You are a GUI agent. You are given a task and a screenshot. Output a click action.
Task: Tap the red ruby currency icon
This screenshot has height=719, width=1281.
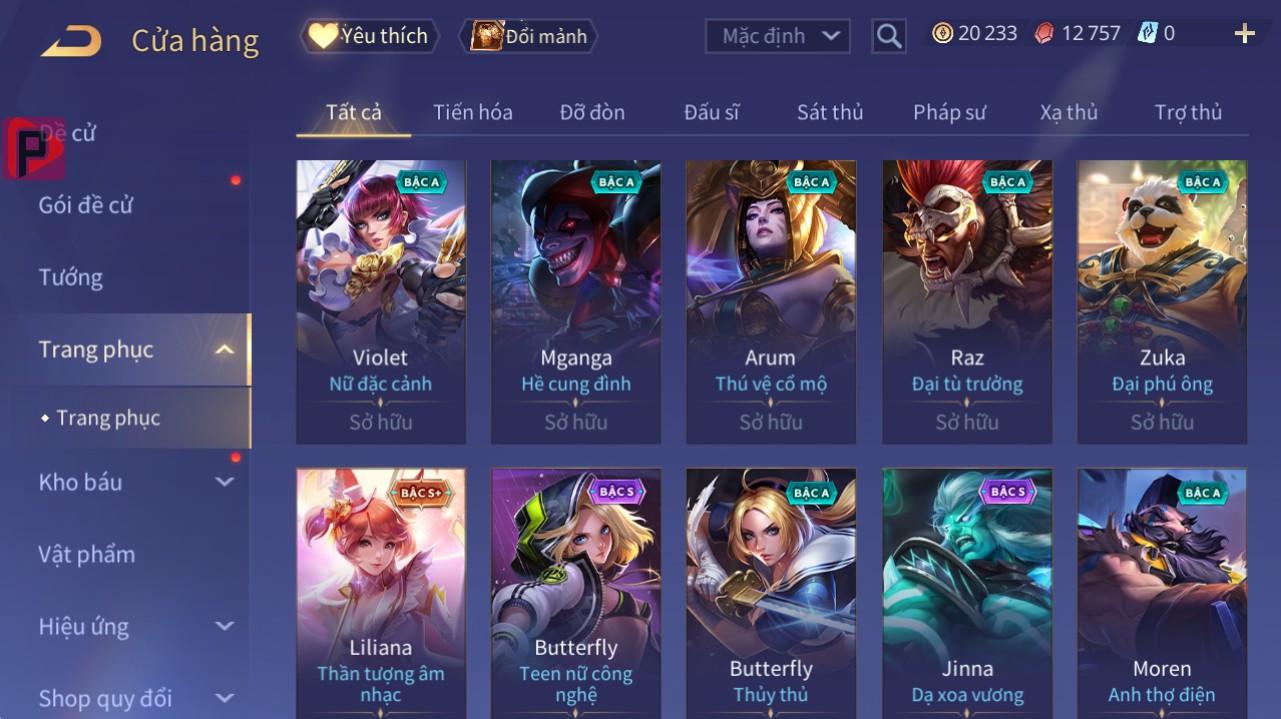tap(1044, 34)
